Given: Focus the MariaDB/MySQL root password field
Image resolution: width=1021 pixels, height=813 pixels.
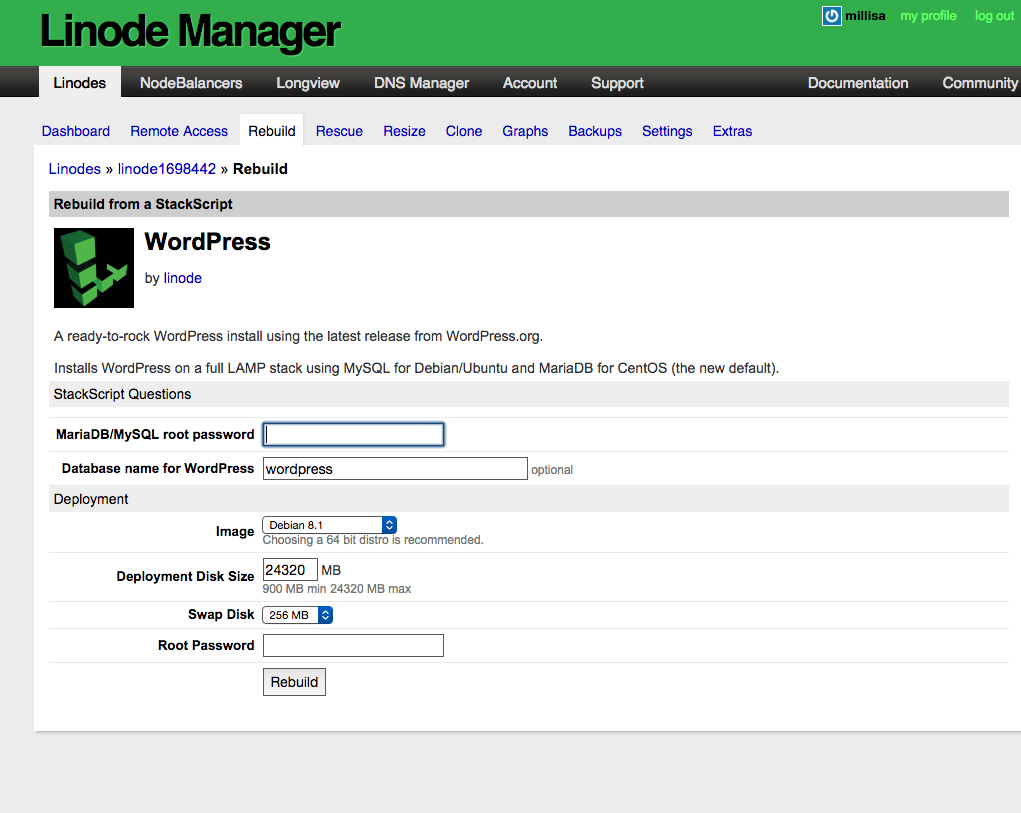Looking at the screenshot, I should pos(354,434).
